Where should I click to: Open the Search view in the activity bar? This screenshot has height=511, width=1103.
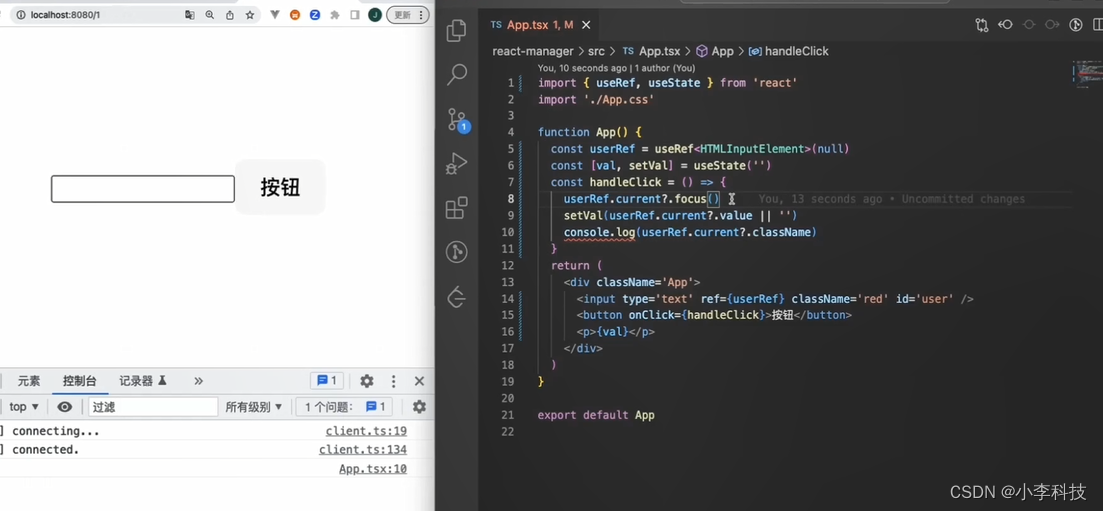pos(457,74)
